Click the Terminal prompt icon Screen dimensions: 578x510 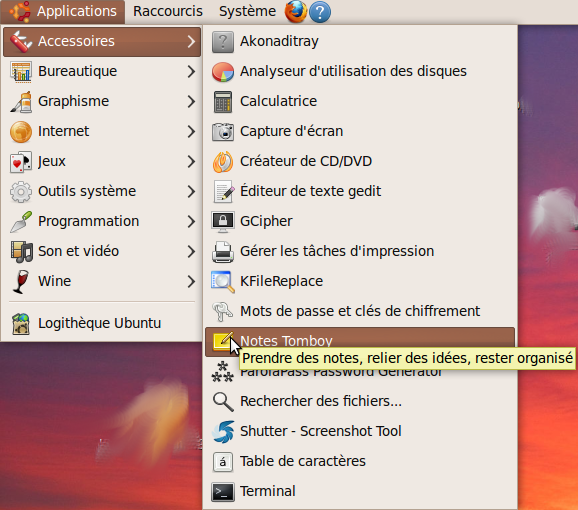(x=223, y=492)
